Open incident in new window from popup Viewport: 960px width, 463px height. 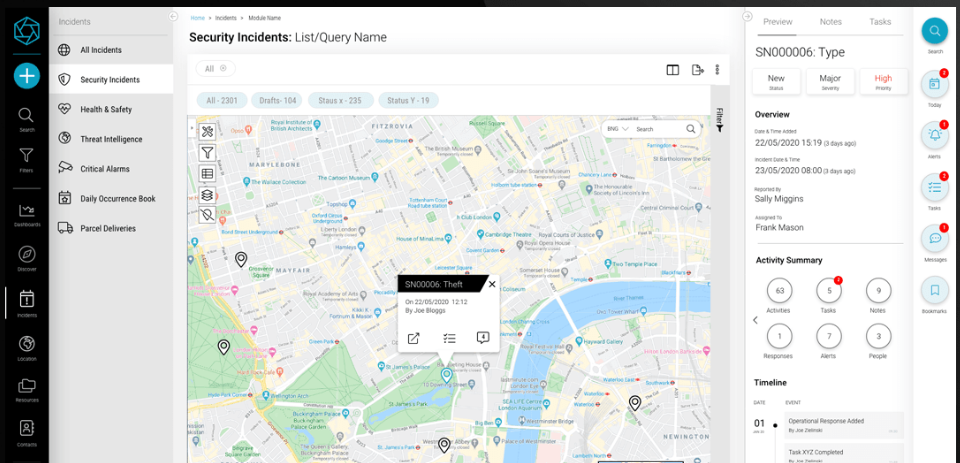tap(413, 338)
